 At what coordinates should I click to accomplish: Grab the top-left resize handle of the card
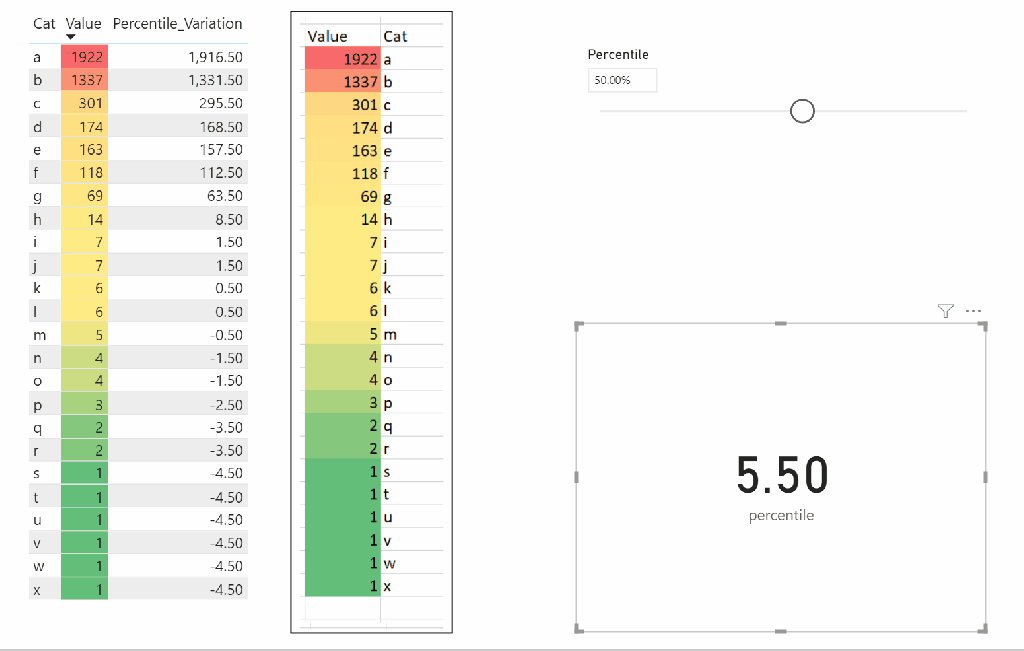578,325
